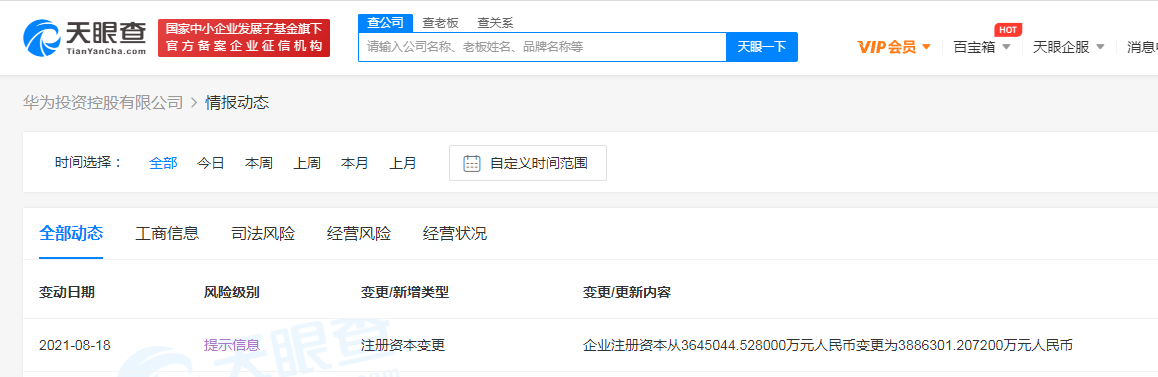Switch to the 司法风险 tab
The height and width of the screenshot is (377, 1158).
[x=263, y=234]
